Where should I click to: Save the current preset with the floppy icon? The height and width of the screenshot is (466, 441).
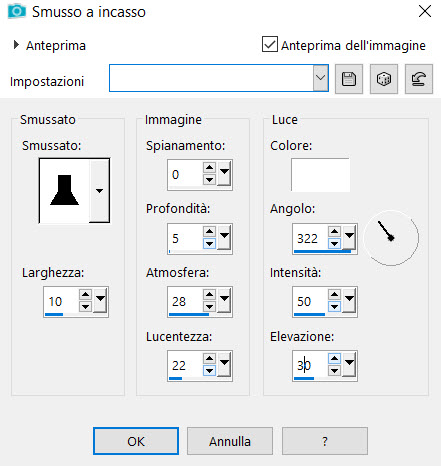349,79
